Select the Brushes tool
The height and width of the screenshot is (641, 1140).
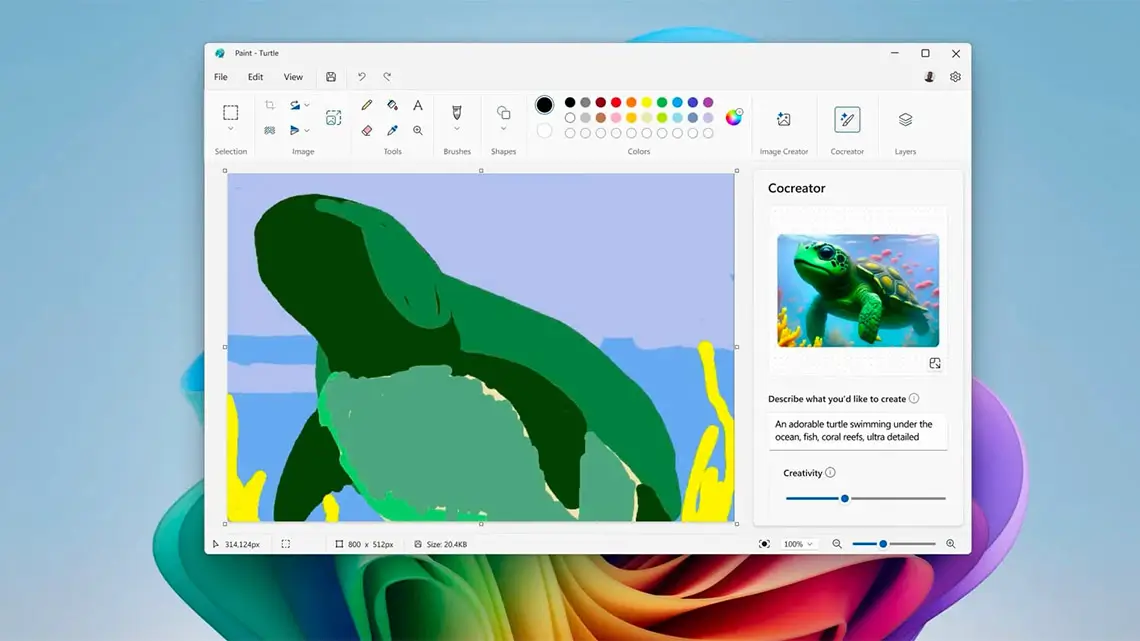click(457, 112)
